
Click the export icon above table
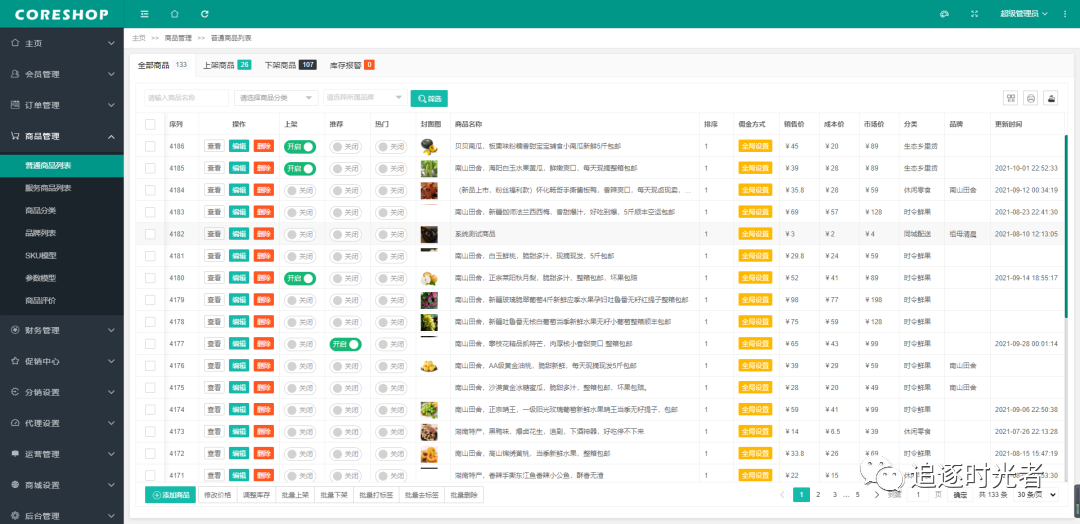point(1051,98)
